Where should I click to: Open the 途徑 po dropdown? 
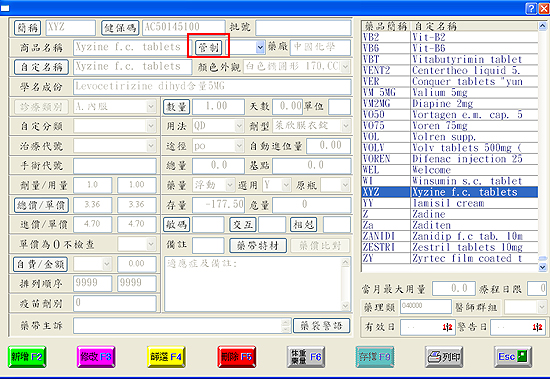pos(239,146)
